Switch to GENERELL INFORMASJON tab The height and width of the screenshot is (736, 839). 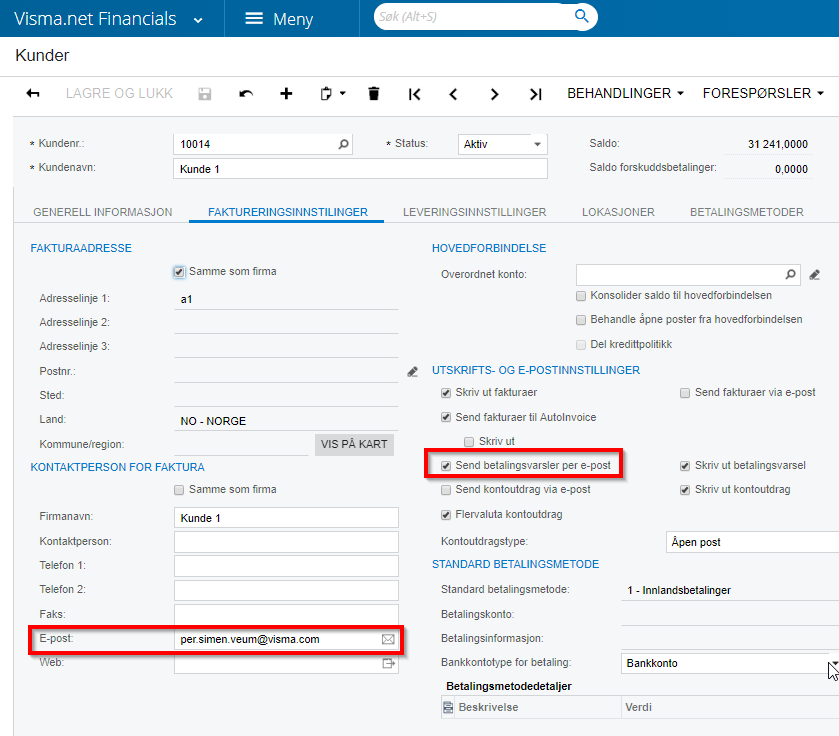(103, 212)
